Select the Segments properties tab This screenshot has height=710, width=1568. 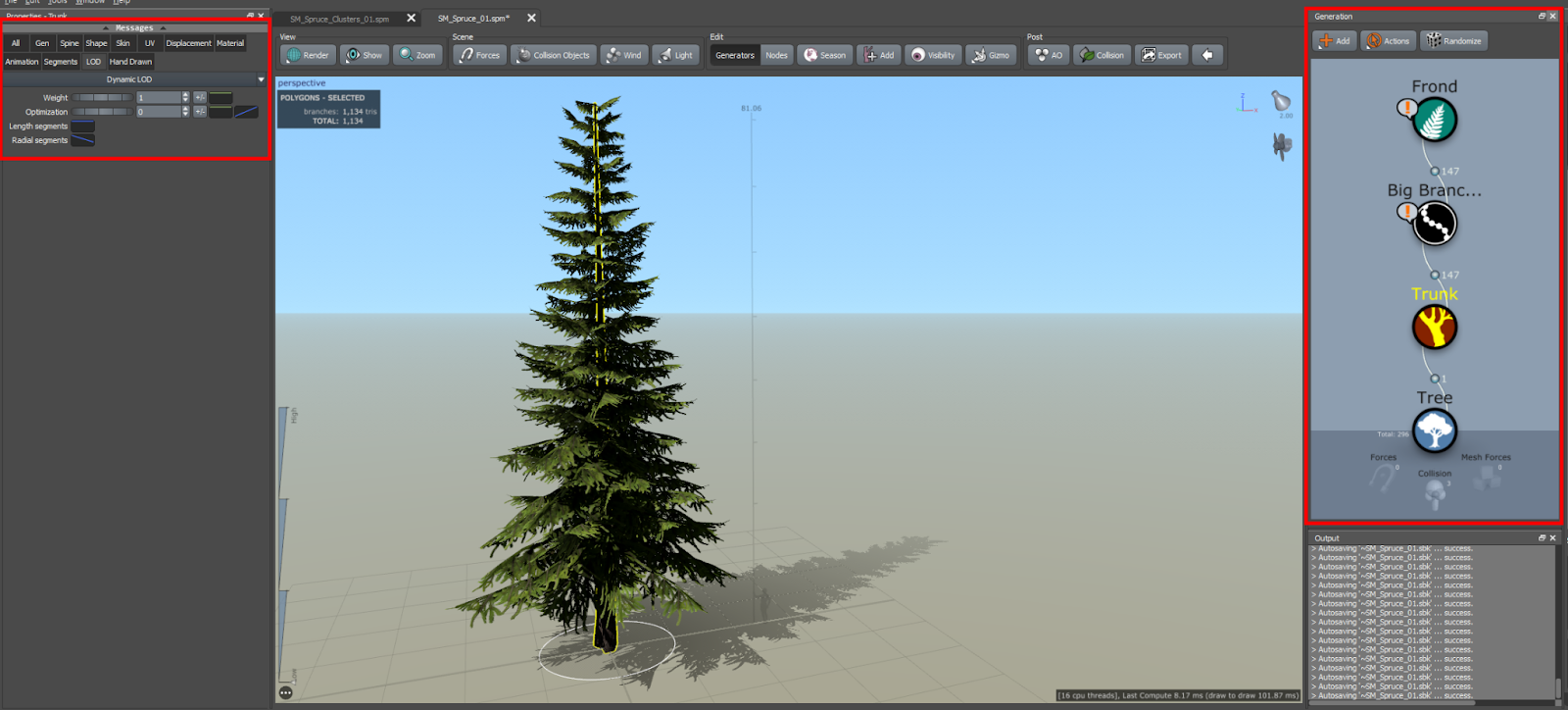click(x=61, y=62)
